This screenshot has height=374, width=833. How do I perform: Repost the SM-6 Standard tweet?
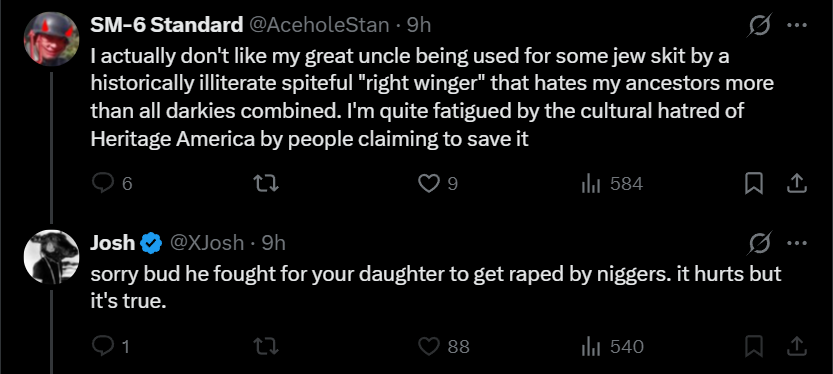click(x=266, y=184)
